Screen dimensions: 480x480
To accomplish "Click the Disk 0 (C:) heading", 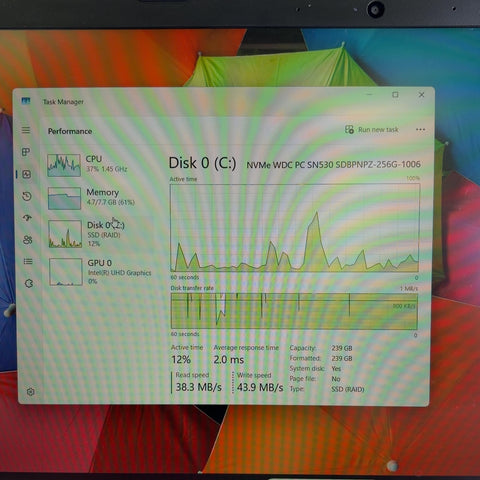I will [x=202, y=163].
